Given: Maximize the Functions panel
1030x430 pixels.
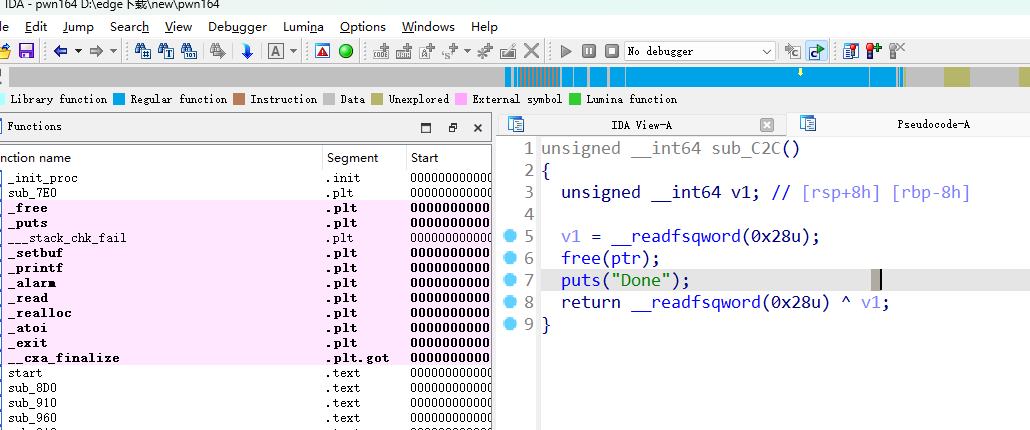Looking at the screenshot, I should [426, 128].
